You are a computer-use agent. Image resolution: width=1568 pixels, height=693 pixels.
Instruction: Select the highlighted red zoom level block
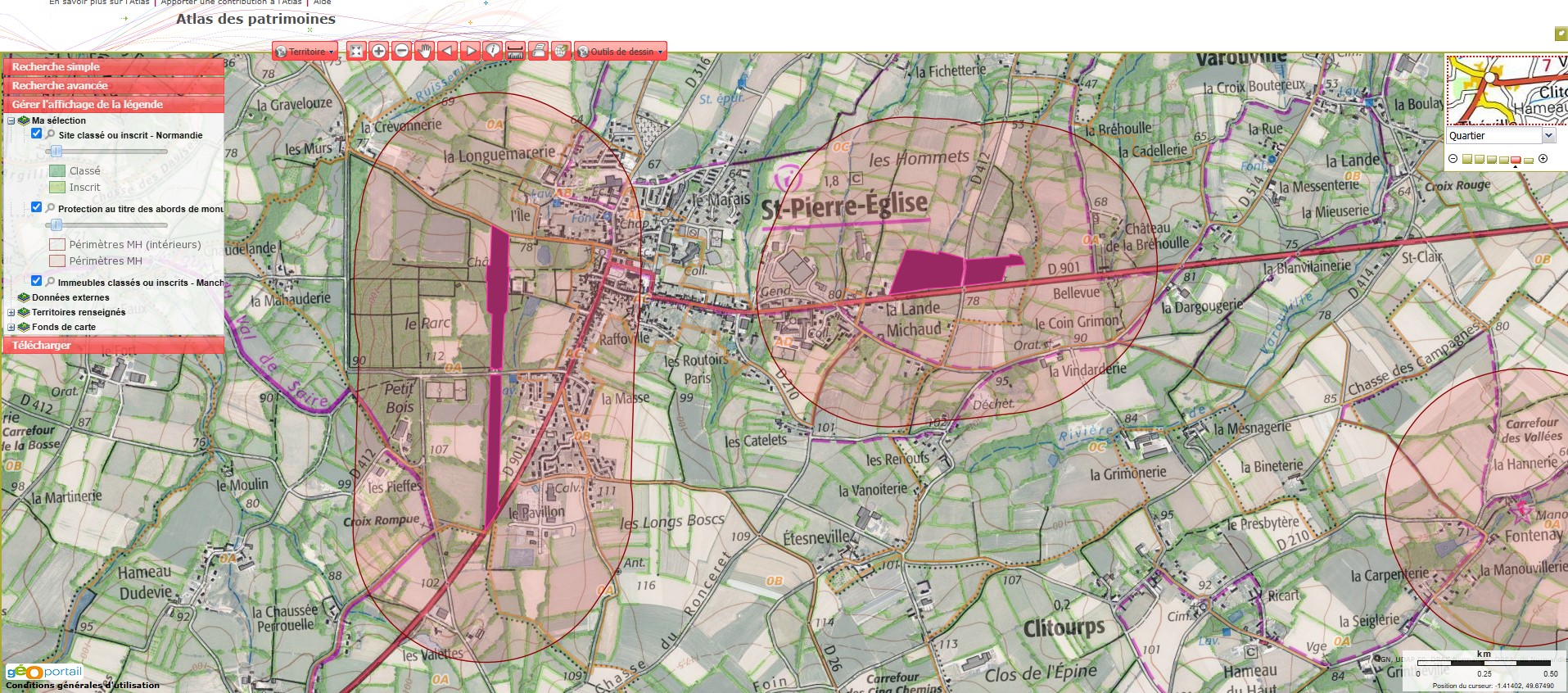pyautogui.click(x=1516, y=160)
